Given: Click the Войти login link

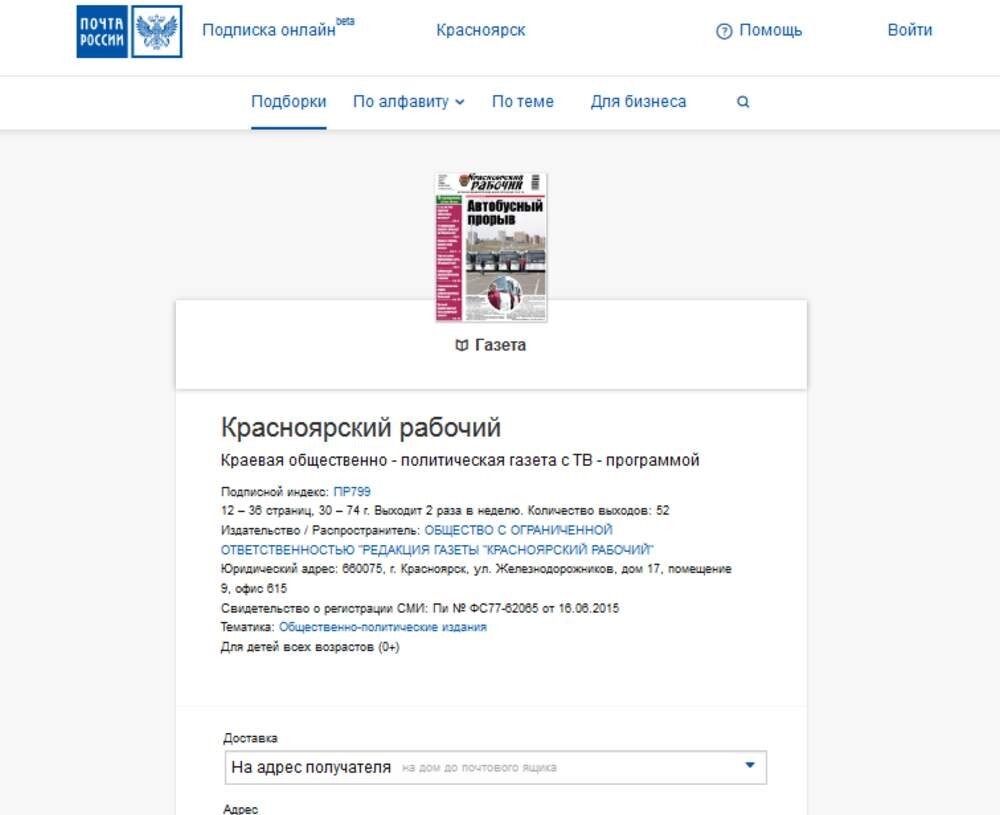Looking at the screenshot, I should point(910,30).
